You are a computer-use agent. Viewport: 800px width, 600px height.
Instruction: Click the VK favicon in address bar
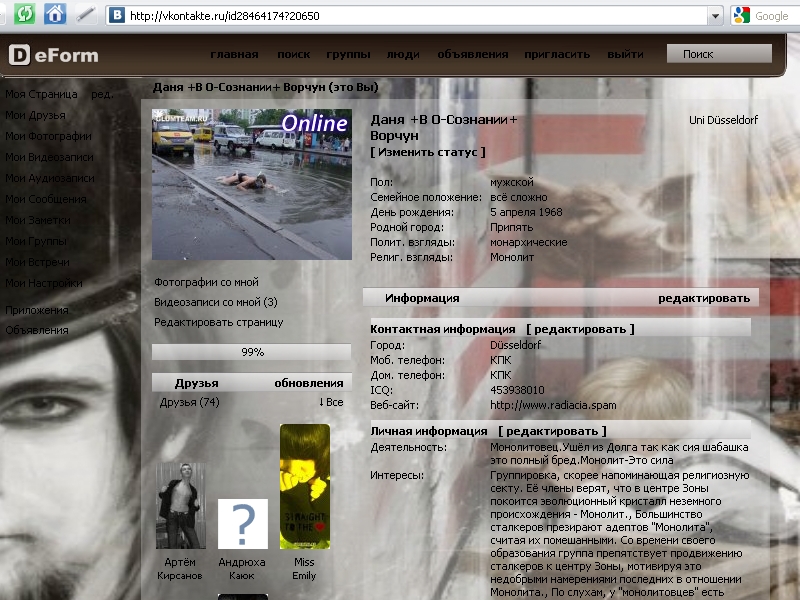coord(118,16)
